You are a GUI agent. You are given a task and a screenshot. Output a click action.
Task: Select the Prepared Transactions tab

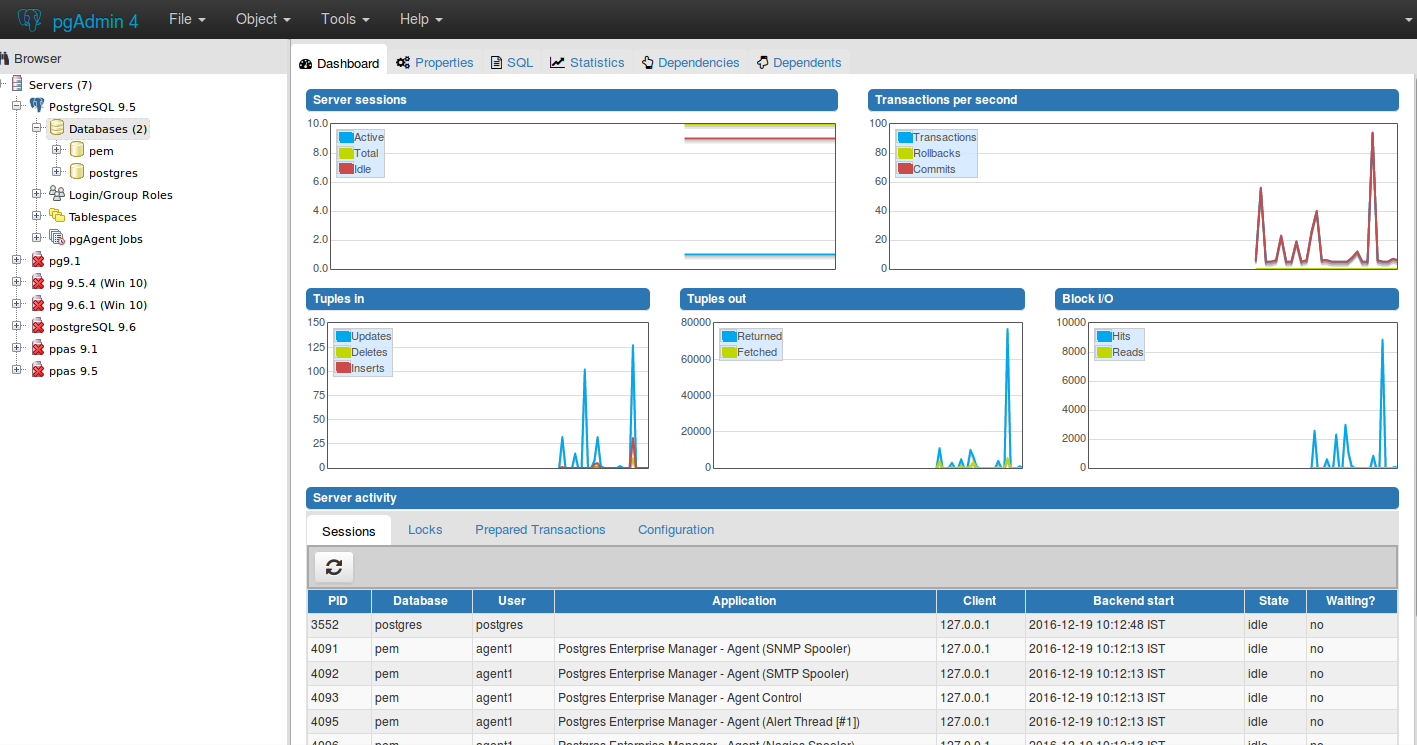(540, 530)
